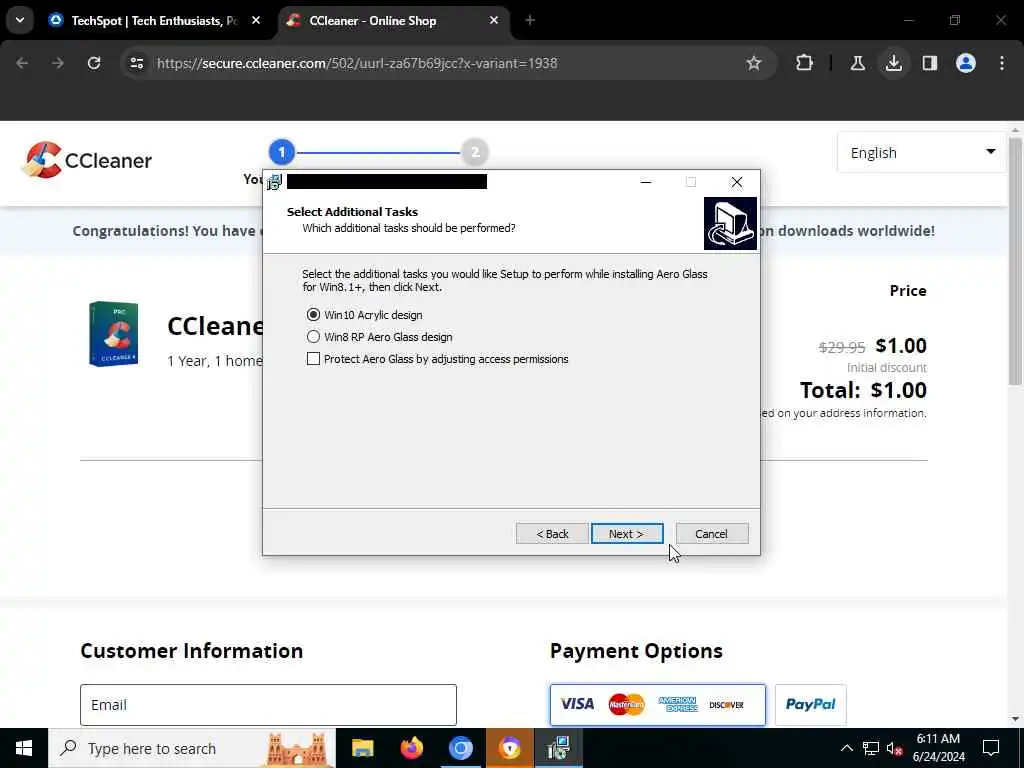This screenshot has width=1024, height=768.
Task: Close the CCleaner Online Shop tab
Action: click(494, 21)
